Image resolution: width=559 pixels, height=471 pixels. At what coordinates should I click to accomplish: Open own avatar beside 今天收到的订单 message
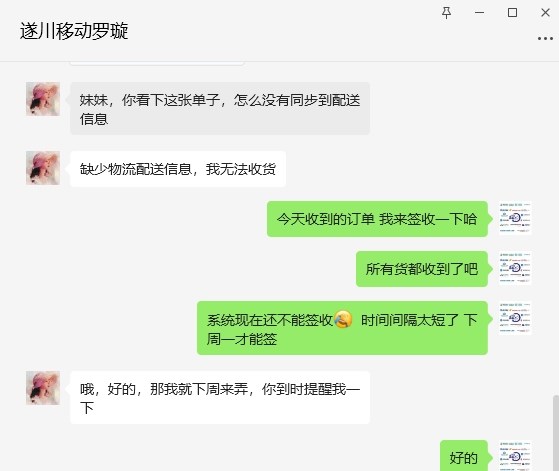515,218
